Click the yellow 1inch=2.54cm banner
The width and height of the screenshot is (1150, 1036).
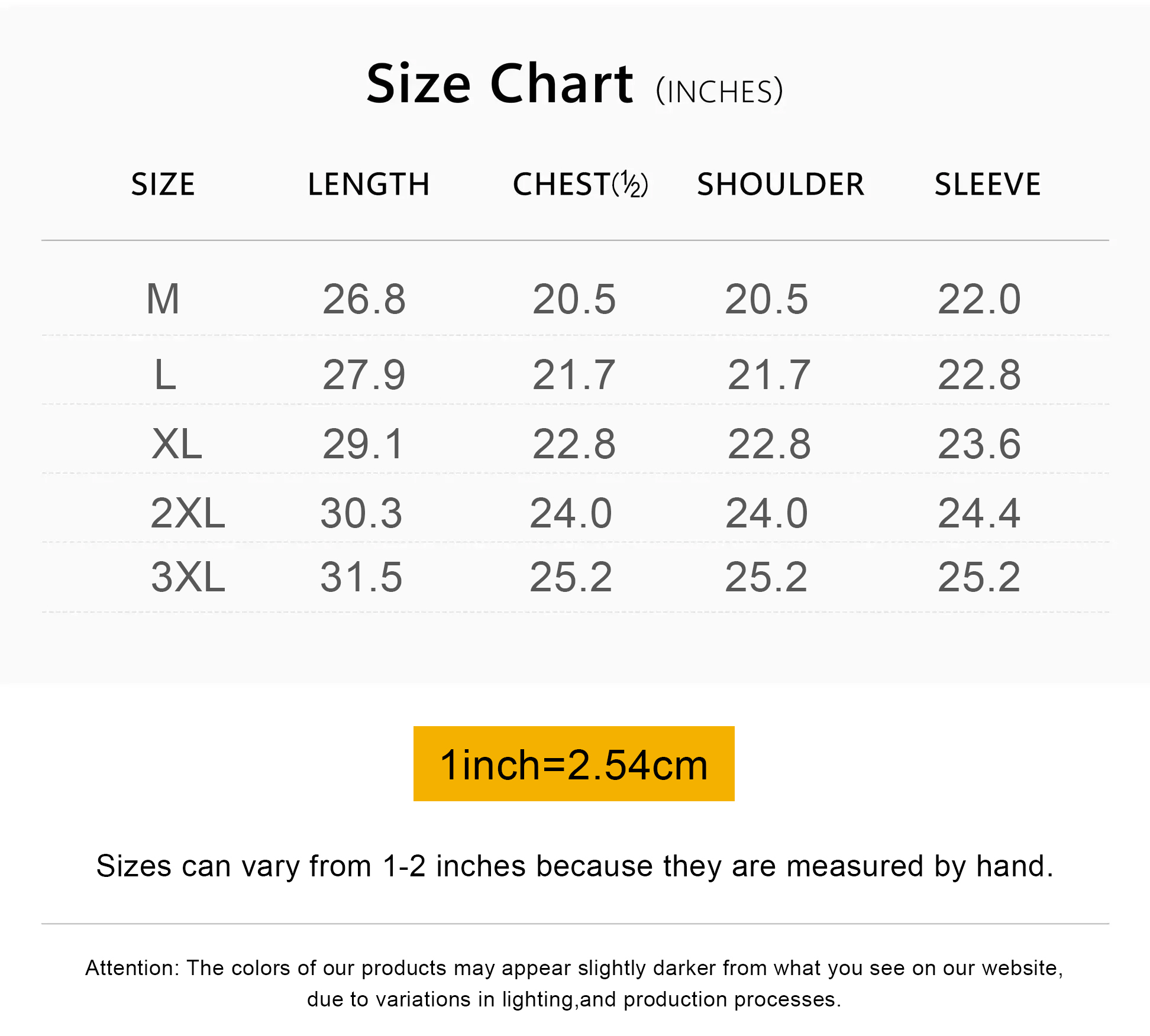click(574, 764)
